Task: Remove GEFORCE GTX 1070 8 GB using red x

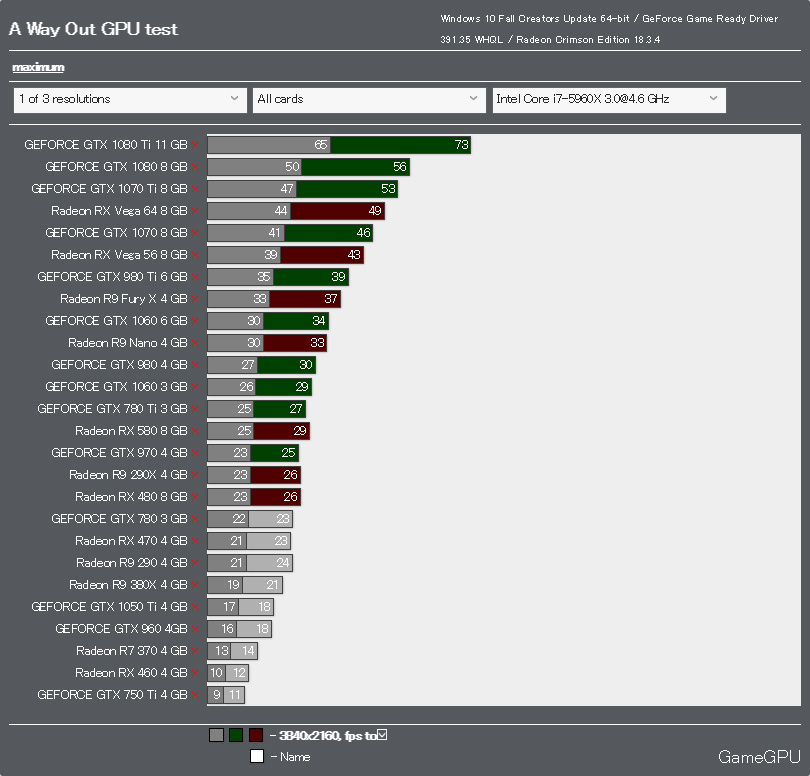Action: [195, 234]
